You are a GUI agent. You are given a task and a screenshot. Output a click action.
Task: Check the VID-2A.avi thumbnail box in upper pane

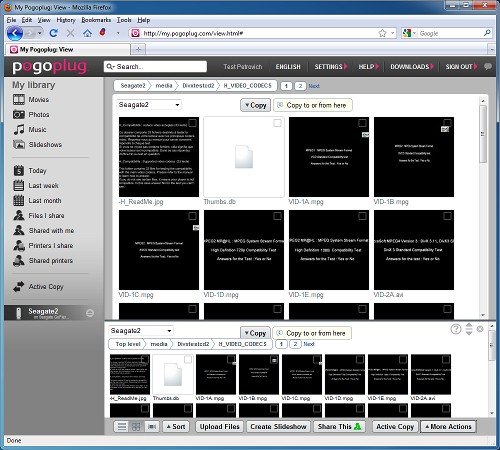(447, 216)
